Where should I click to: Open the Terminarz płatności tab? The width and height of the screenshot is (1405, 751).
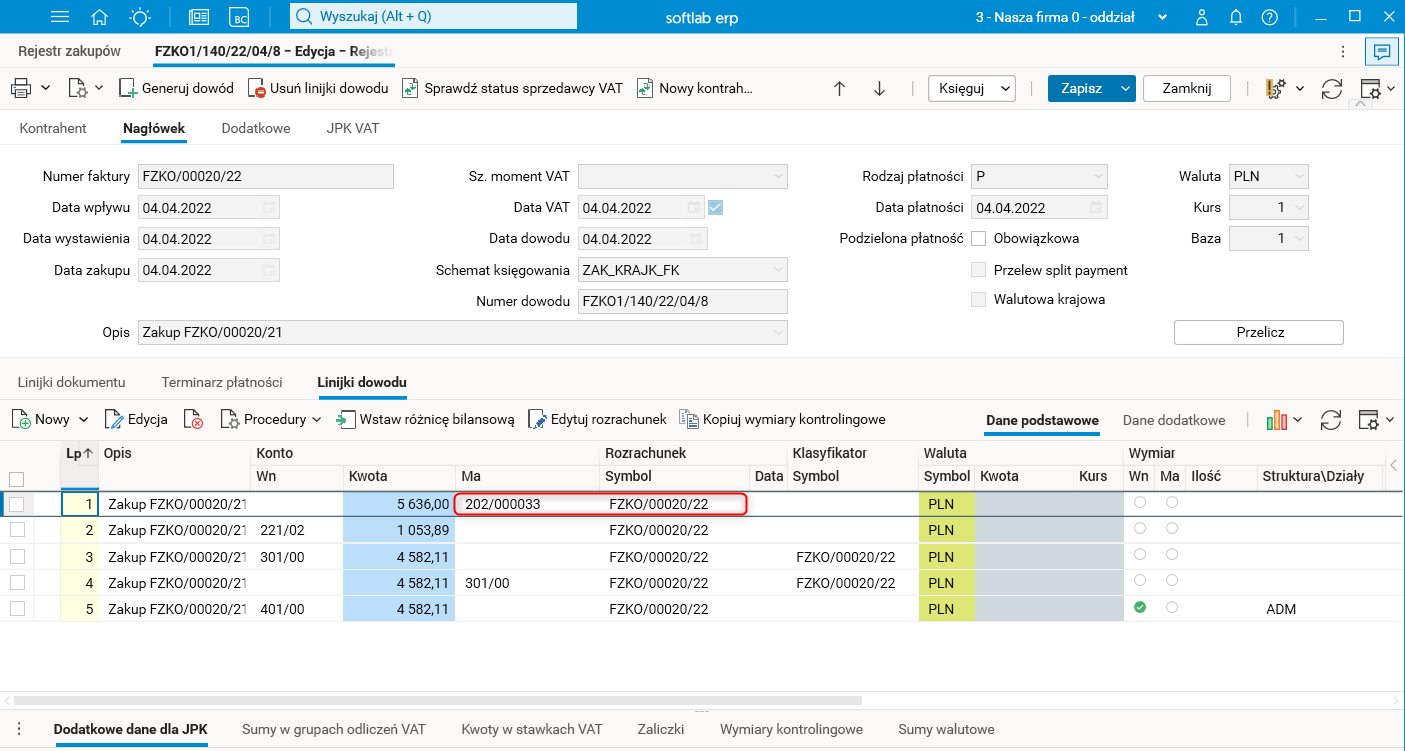click(x=221, y=382)
